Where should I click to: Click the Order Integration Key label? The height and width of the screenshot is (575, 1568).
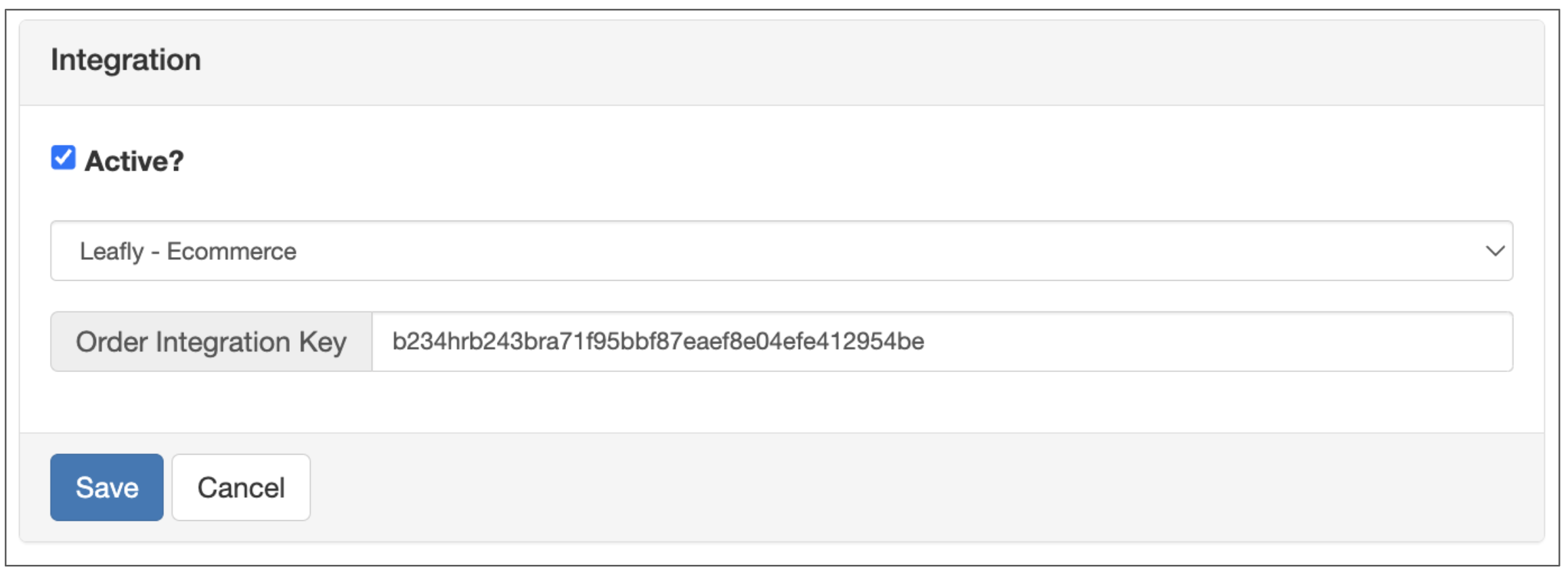point(211,342)
